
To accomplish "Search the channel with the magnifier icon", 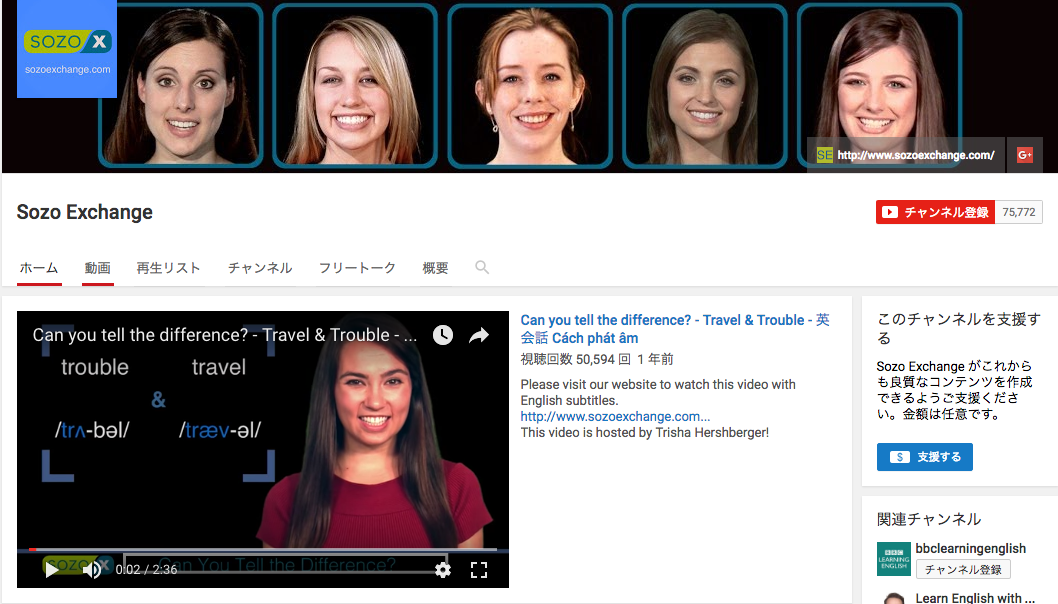I will [x=482, y=267].
